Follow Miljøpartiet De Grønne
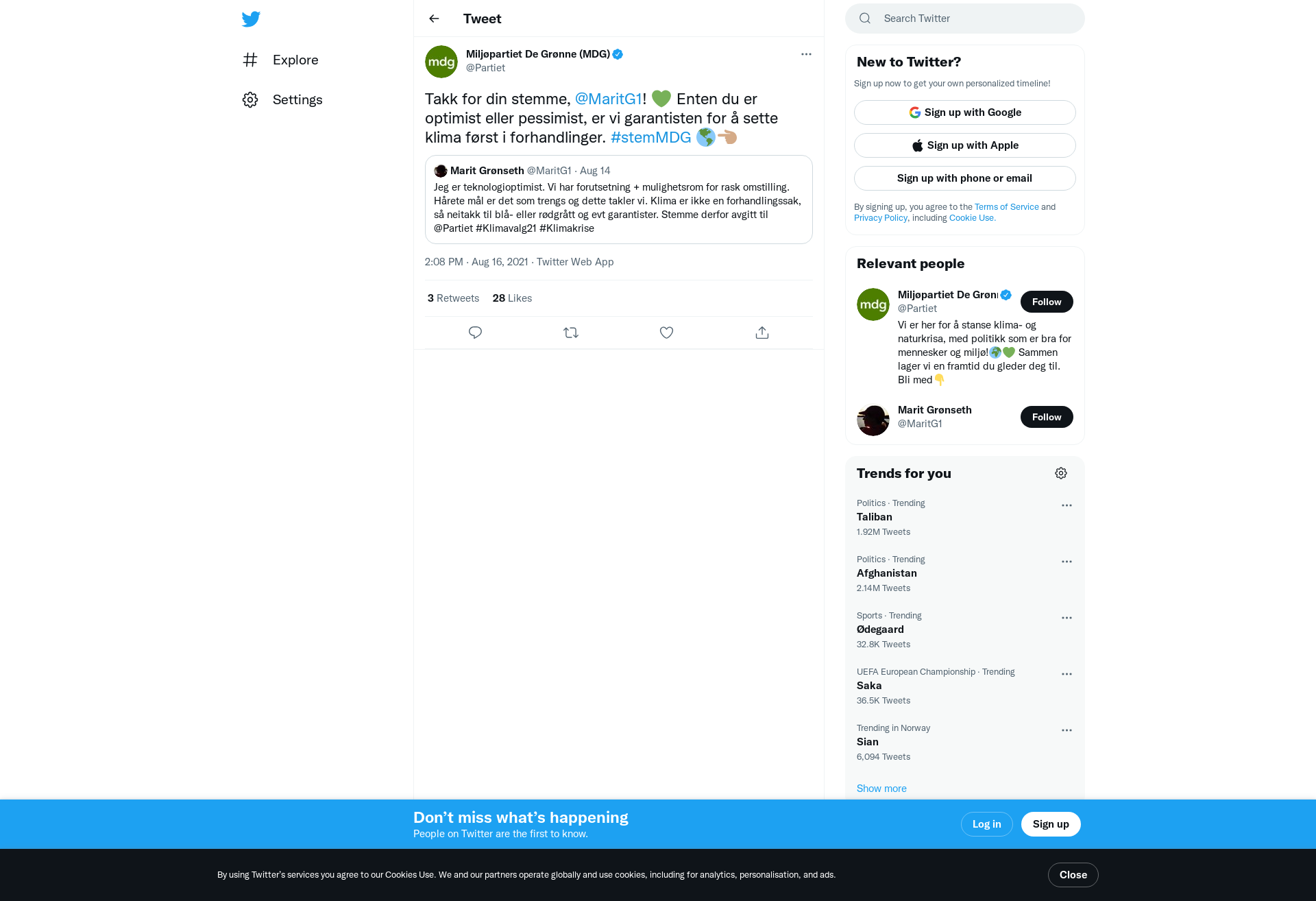This screenshot has height=901, width=1316. pyautogui.click(x=1047, y=302)
